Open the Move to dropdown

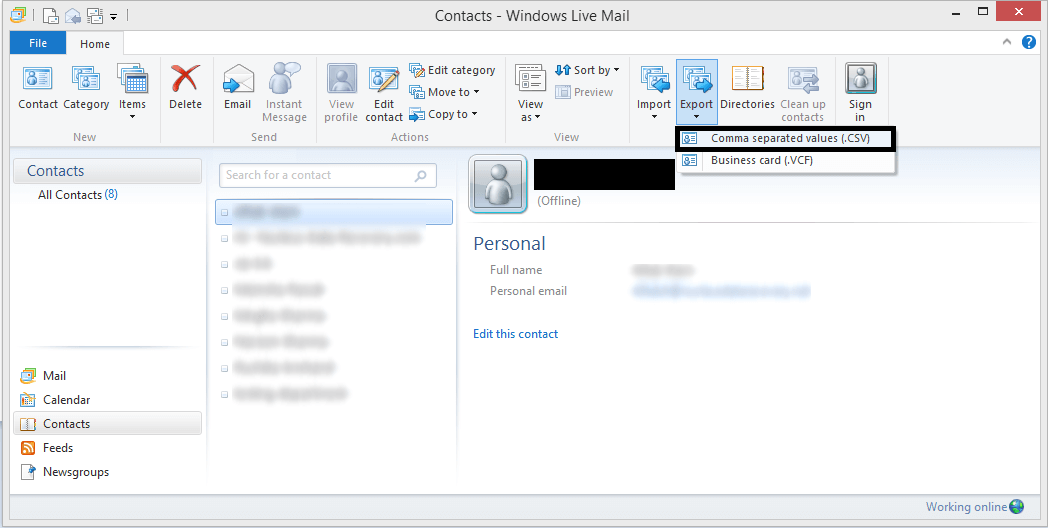tap(444, 92)
